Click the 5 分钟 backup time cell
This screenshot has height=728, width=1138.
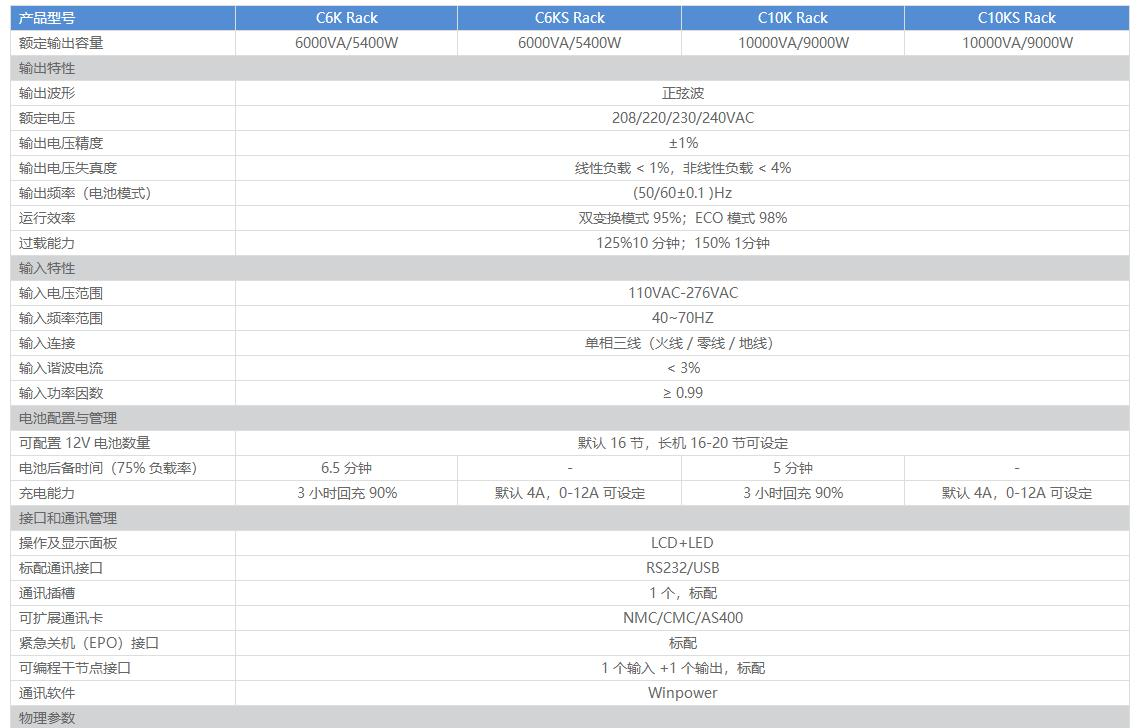click(792, 468)
